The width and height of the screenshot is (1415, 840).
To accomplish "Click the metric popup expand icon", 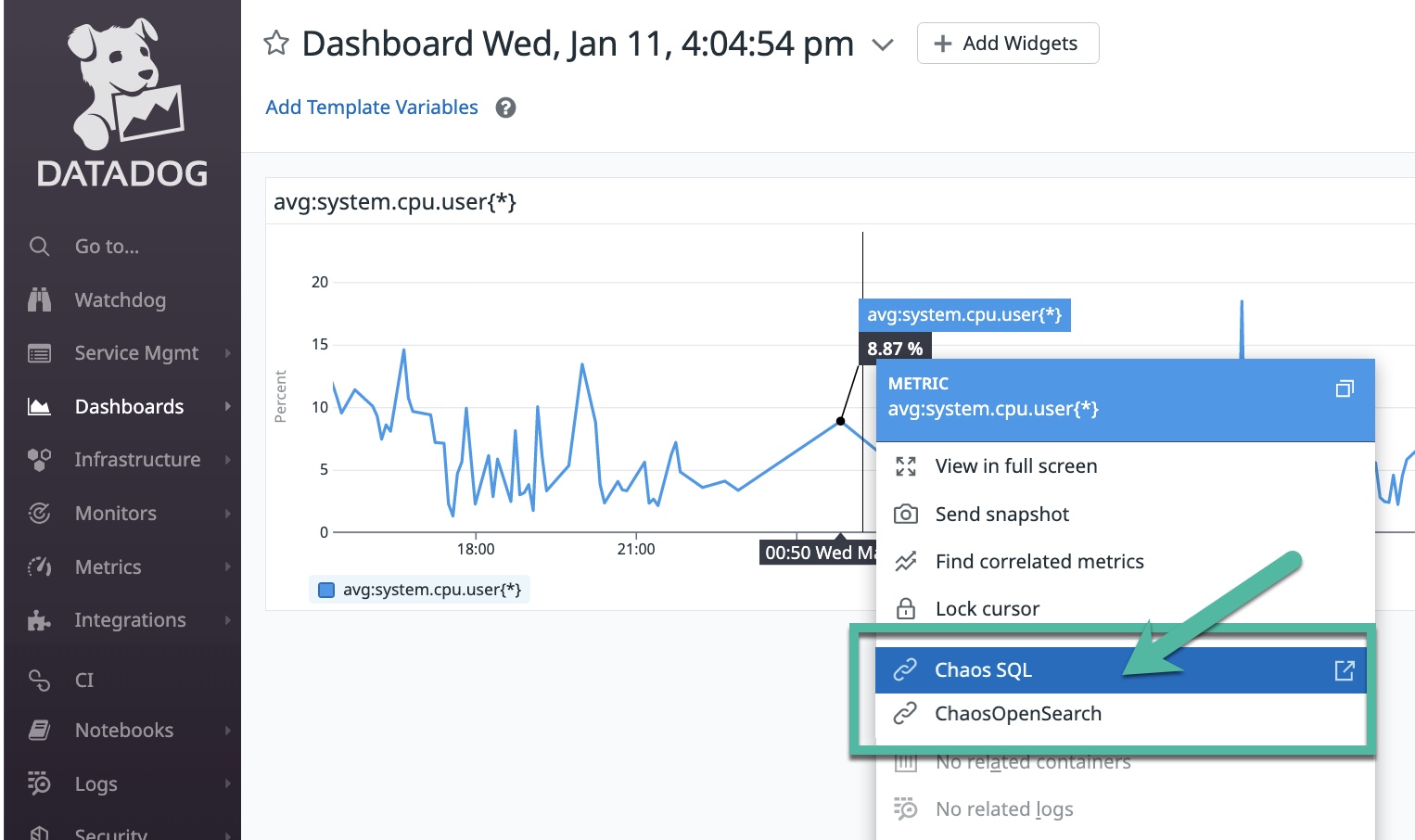I will 1345,388.
